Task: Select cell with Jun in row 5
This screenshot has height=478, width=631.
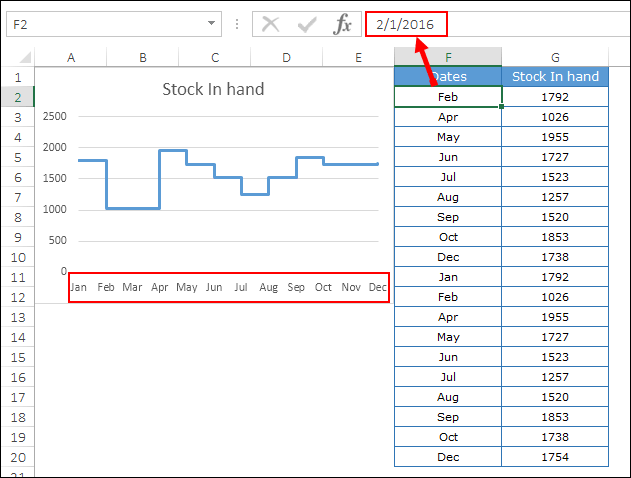Action: point(448,157)
